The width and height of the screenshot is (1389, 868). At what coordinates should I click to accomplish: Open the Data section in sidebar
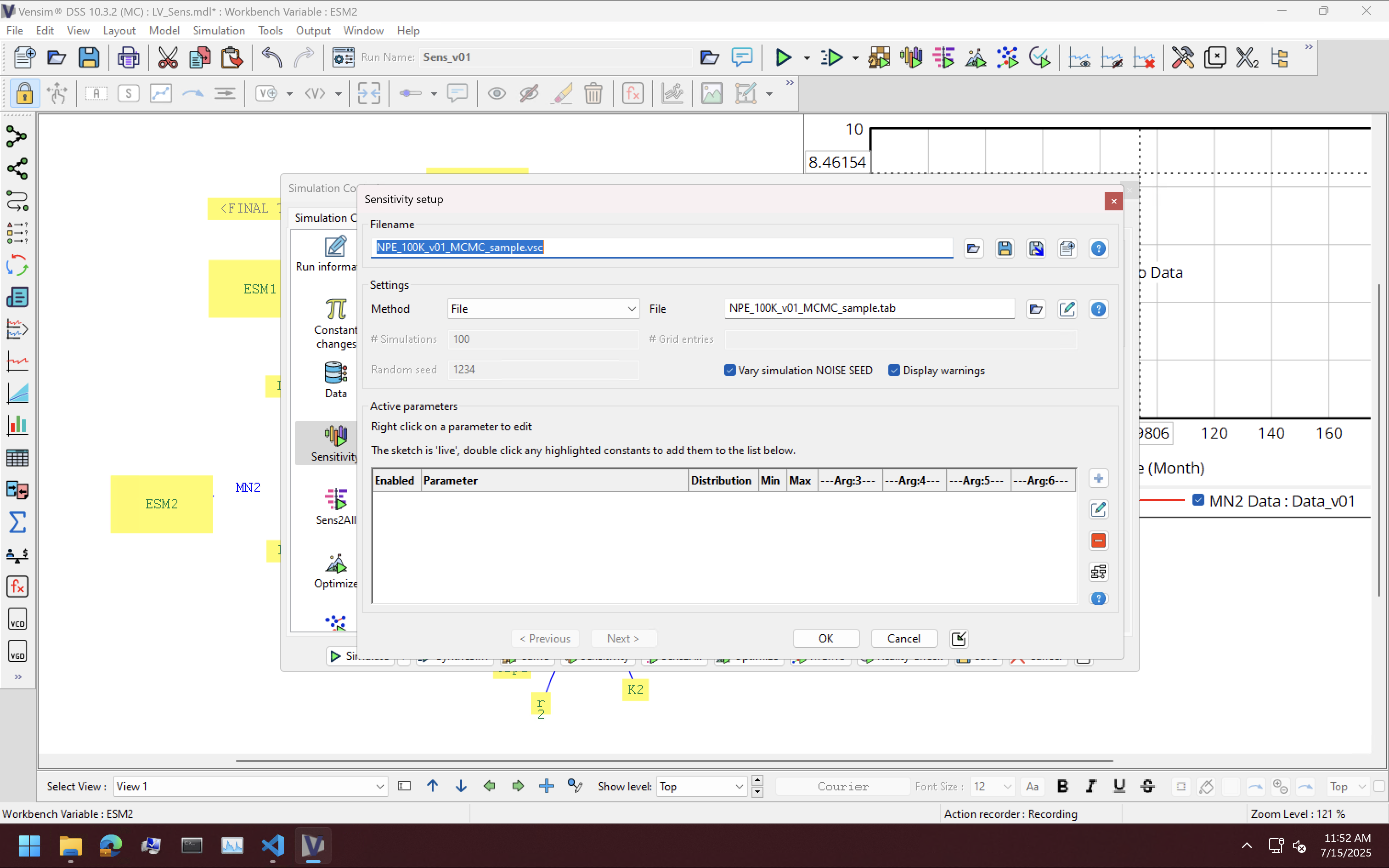point(336,380)
